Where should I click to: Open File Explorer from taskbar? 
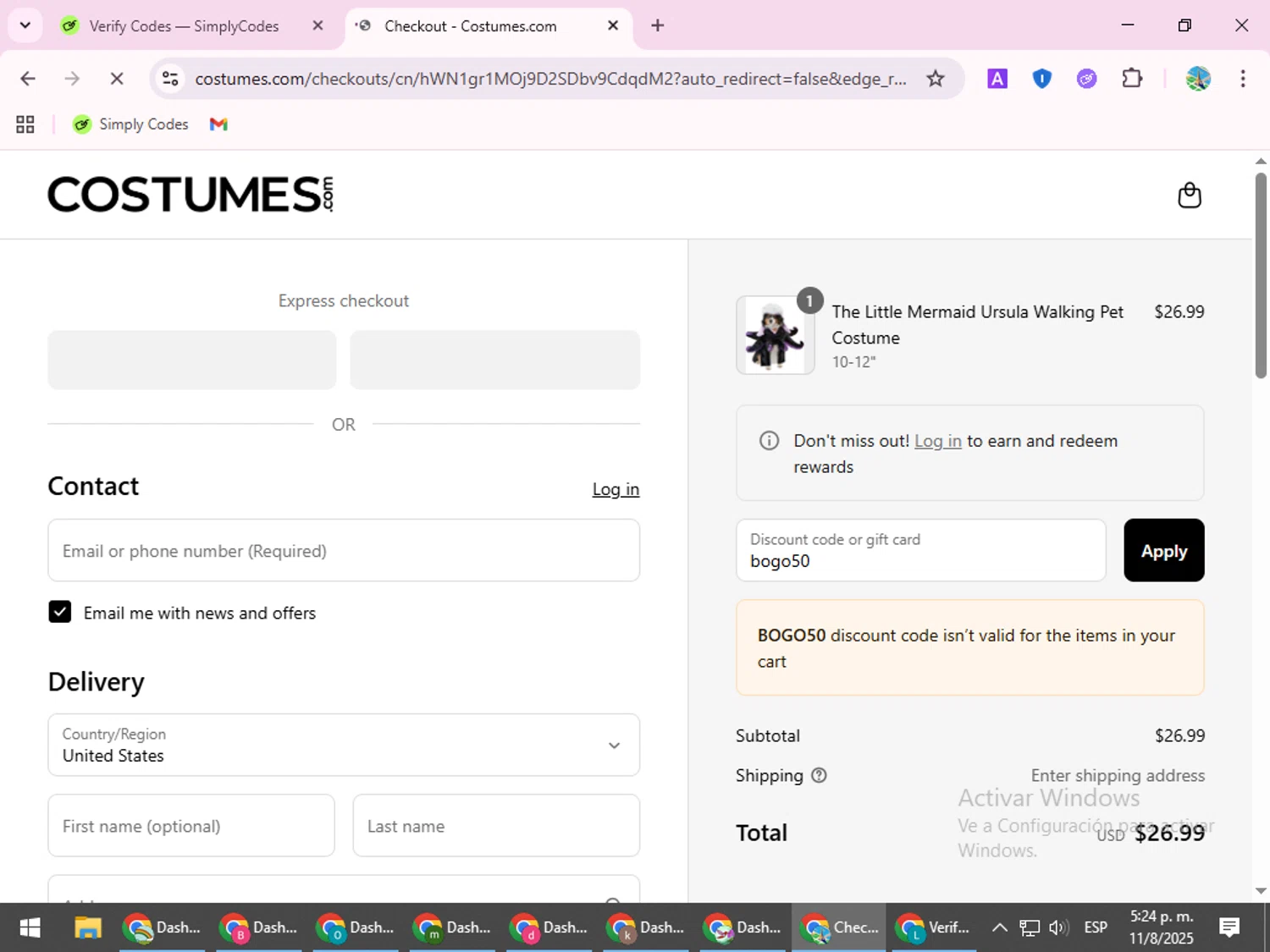click(x=88, y=927)
